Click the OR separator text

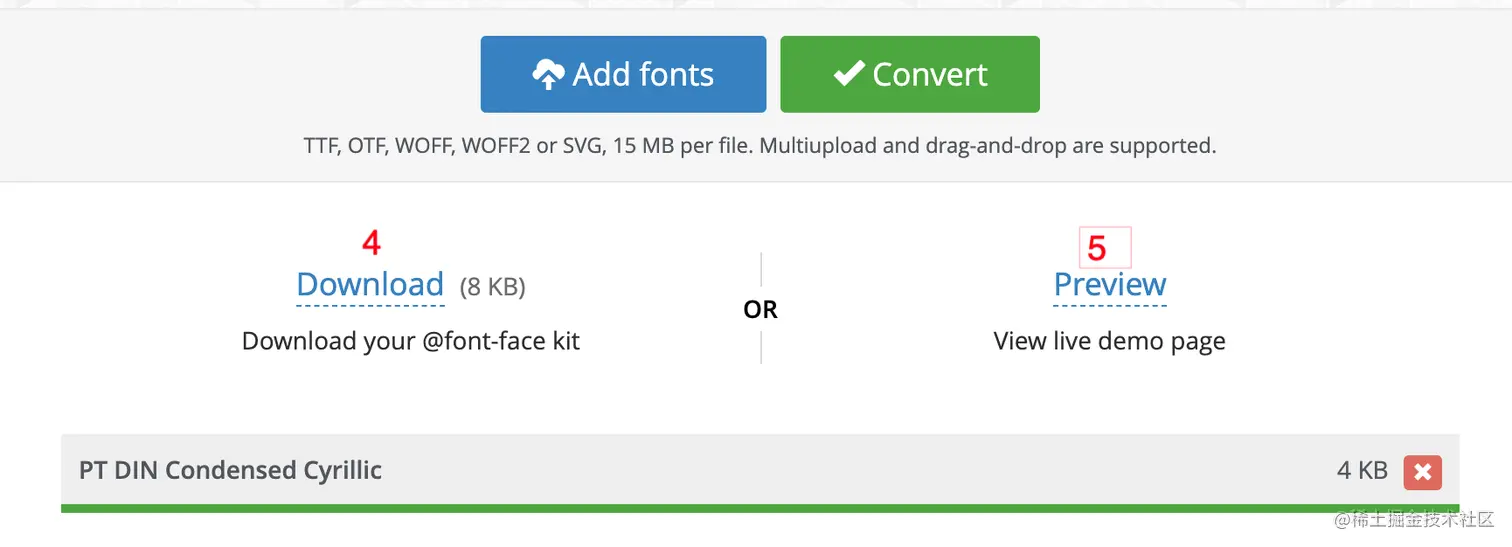pos(760,310)
